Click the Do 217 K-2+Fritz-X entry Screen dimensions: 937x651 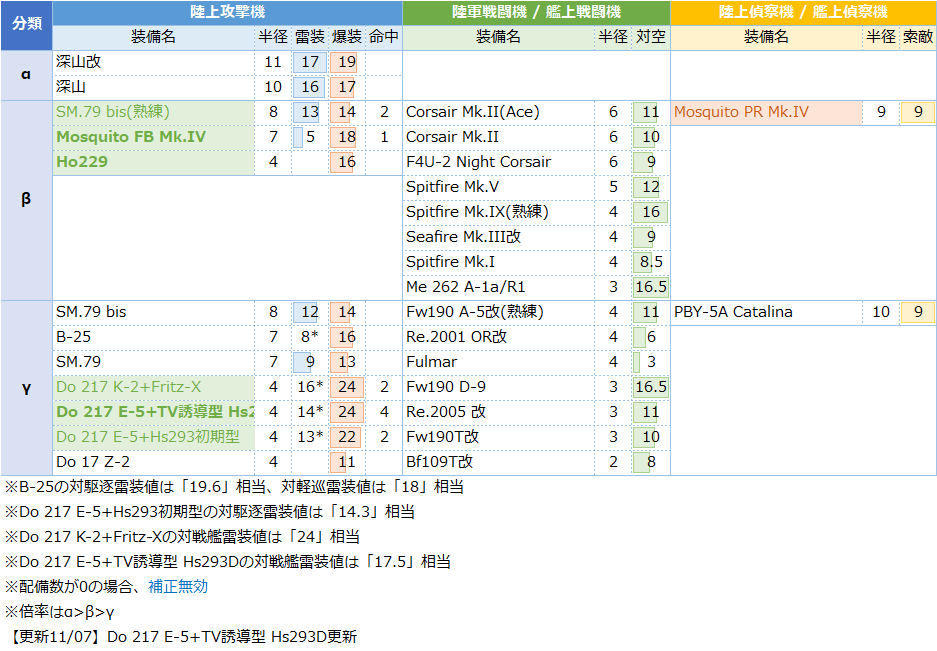[128, 387]
